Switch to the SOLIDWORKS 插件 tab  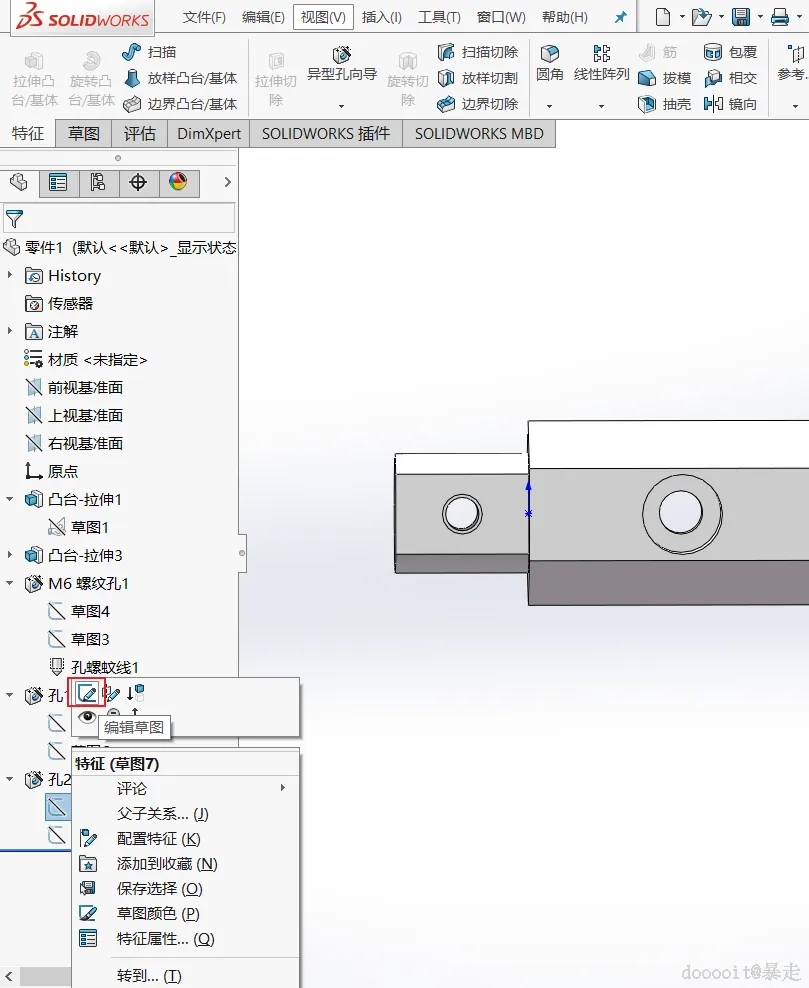[326, 134]
